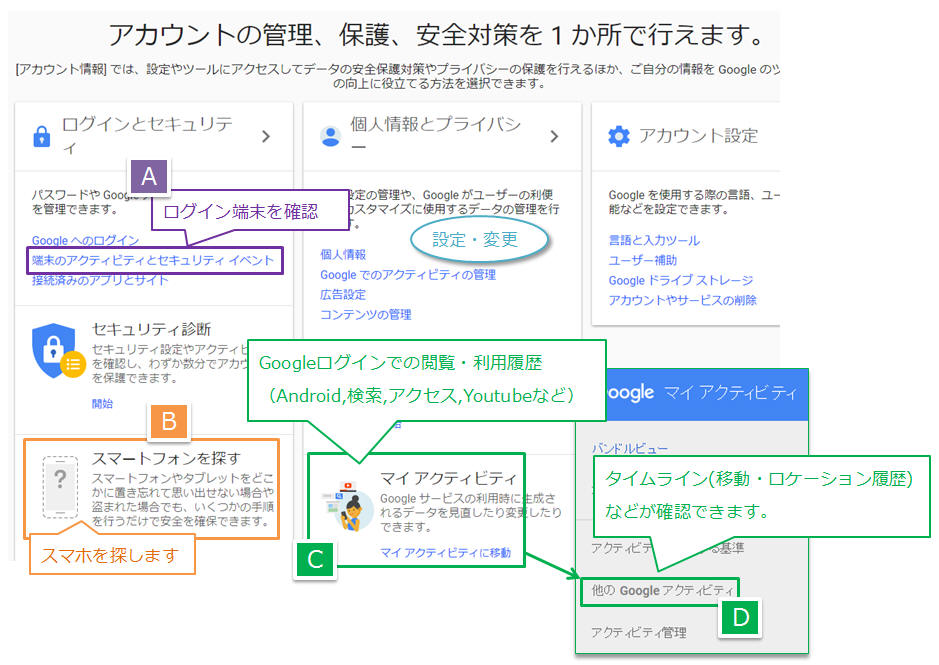
Task: Open the Google へのログイン link
Action: [85, 241]
